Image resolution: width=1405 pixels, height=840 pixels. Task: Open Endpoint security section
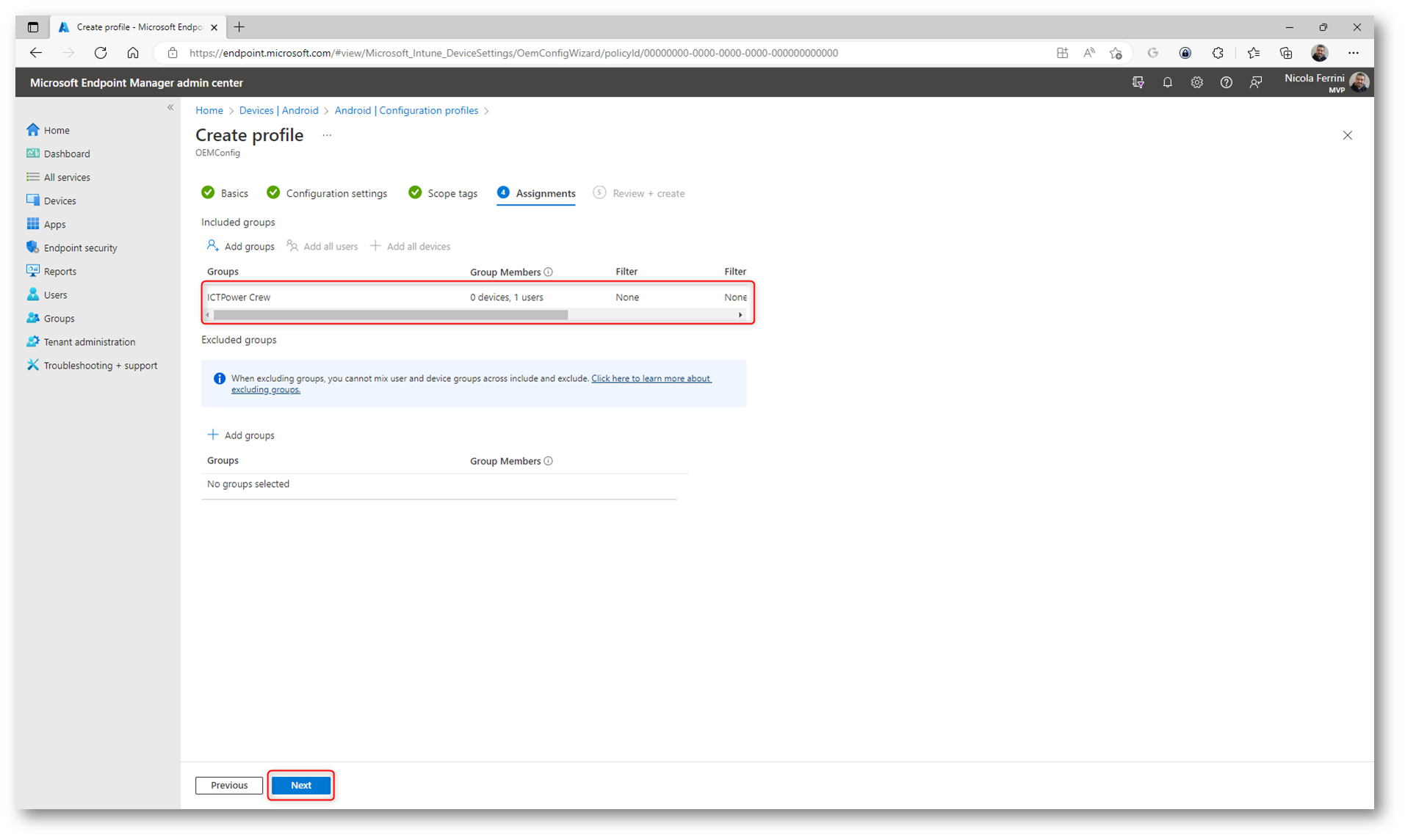coord(72,247)
